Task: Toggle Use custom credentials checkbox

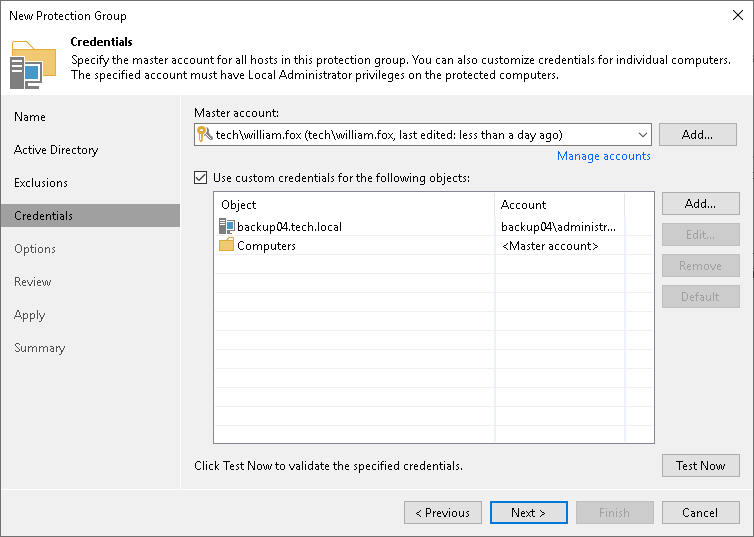Action: [201, 177]
